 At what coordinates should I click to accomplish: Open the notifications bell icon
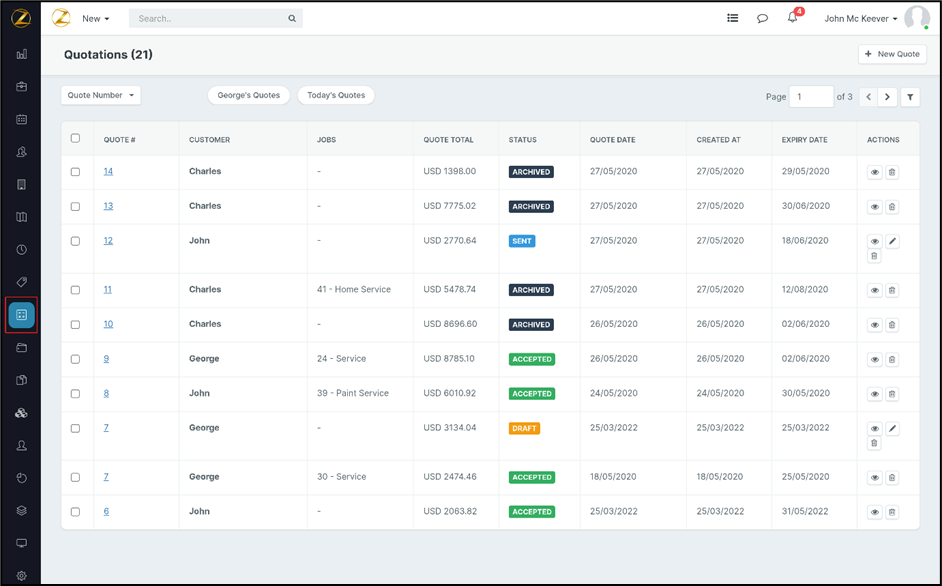792,18
